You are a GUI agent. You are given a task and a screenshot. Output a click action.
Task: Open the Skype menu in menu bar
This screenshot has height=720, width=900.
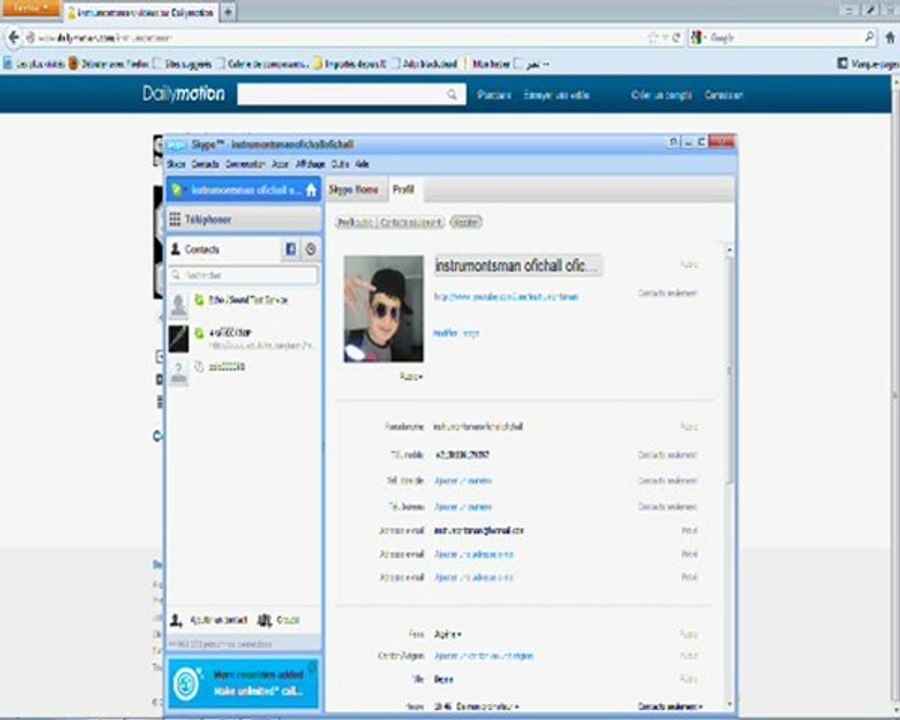[176, 164]
